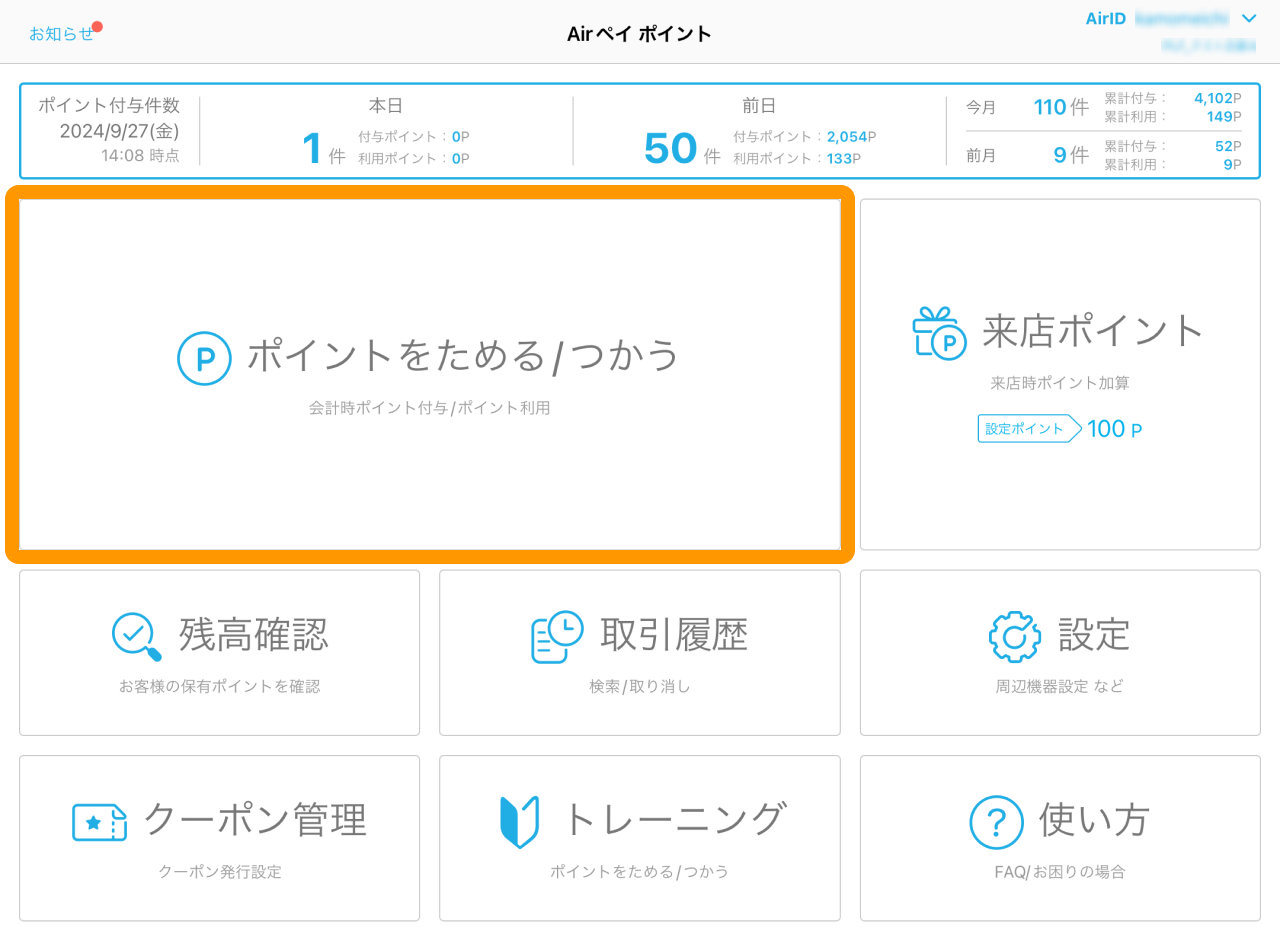Click the お客様の保有ポイントを確認 description
Screen dimensions: 1280x941
[220, 686]
